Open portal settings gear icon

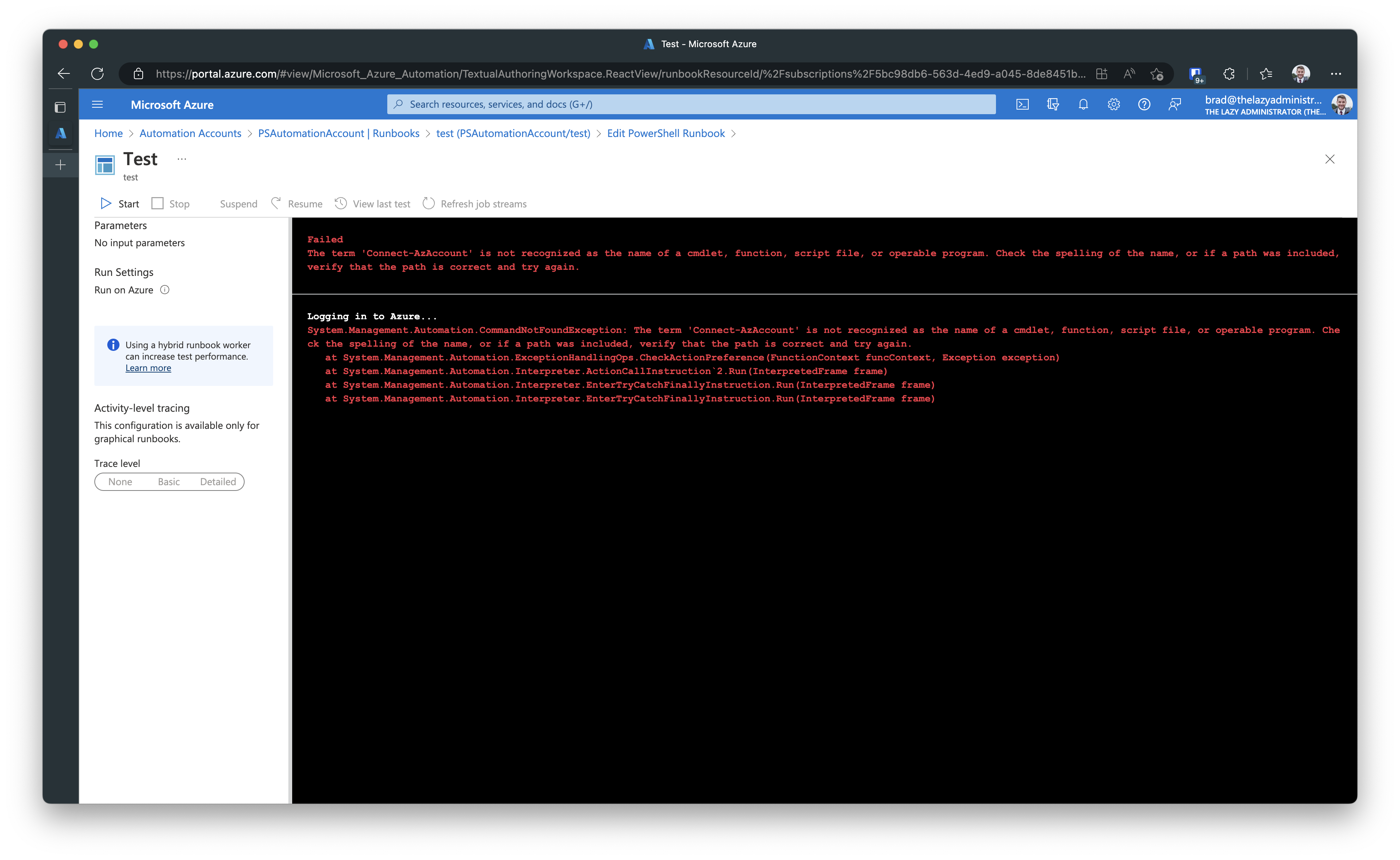click(x=1114, y=105)
